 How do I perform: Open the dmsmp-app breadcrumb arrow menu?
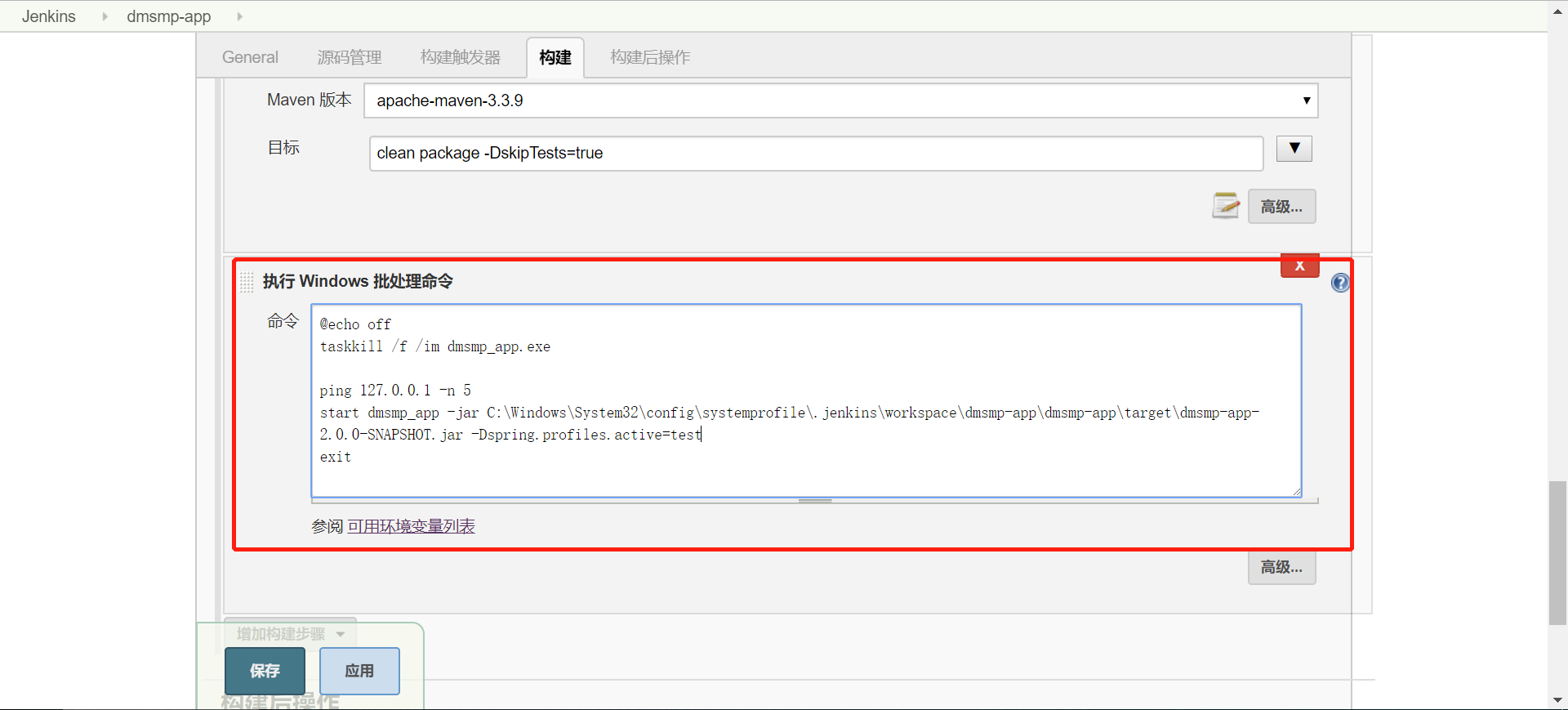click(x=239, y=16)
